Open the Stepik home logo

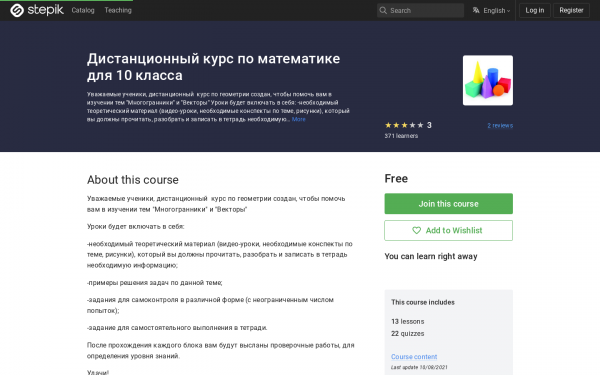[37, 10]
